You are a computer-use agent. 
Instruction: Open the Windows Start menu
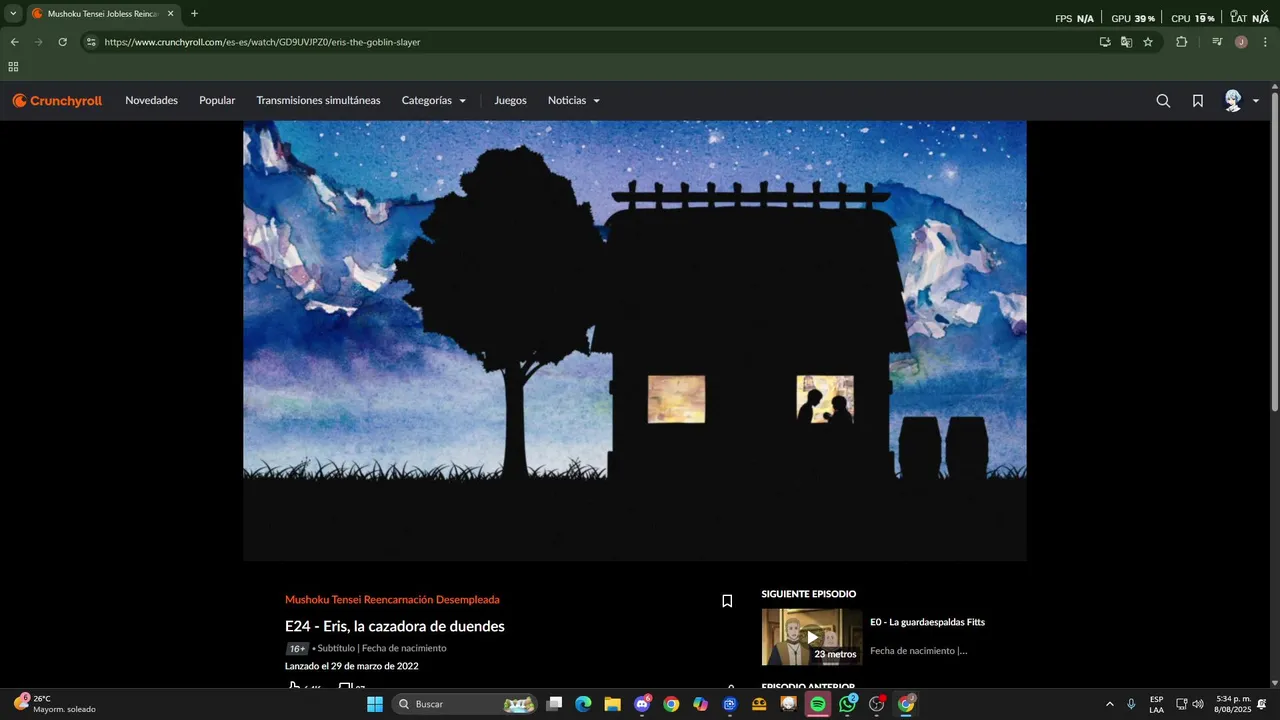click(x=375, y=704)
